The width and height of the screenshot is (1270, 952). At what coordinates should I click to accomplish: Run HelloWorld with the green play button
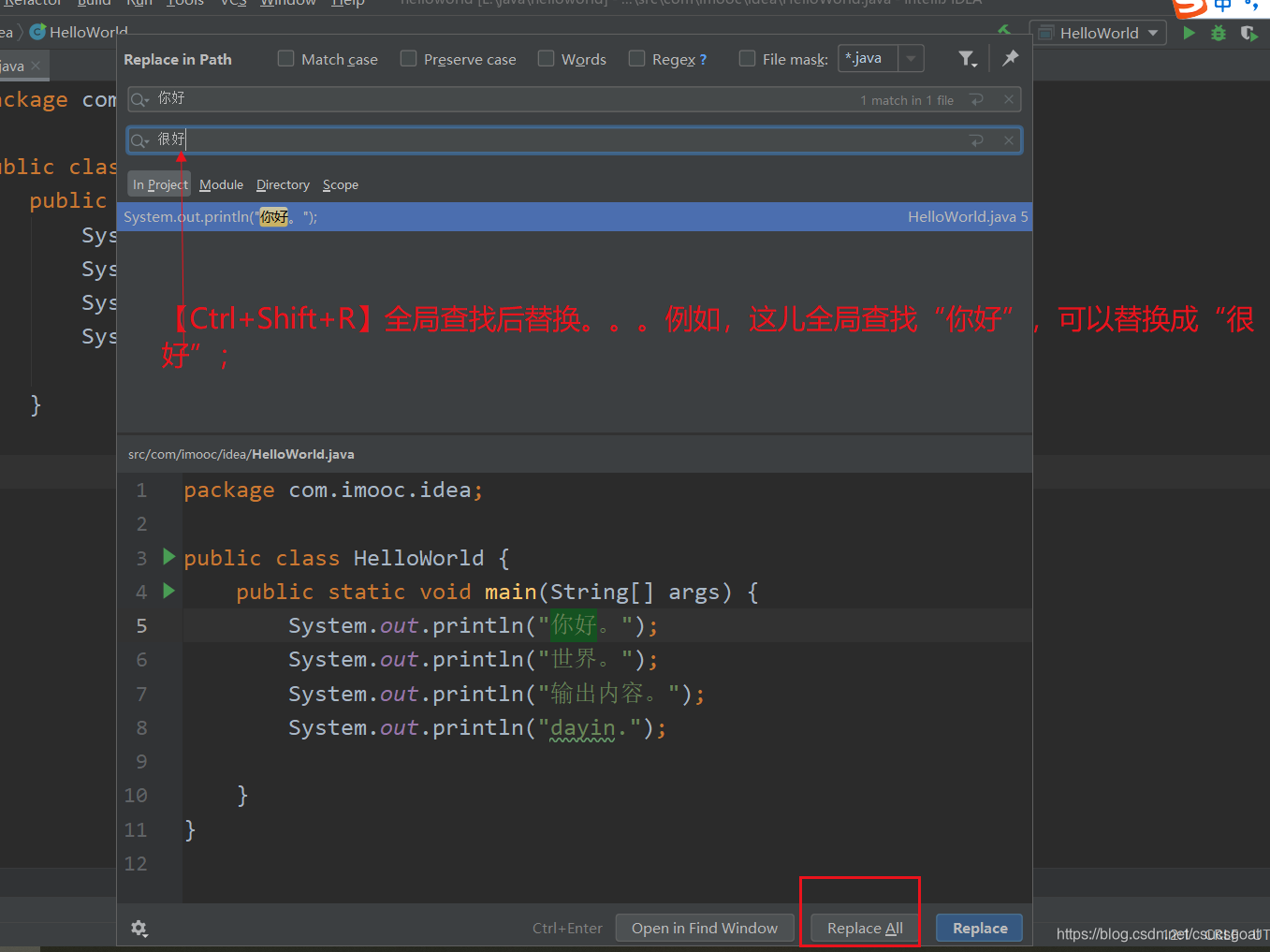pos(1189,33)
